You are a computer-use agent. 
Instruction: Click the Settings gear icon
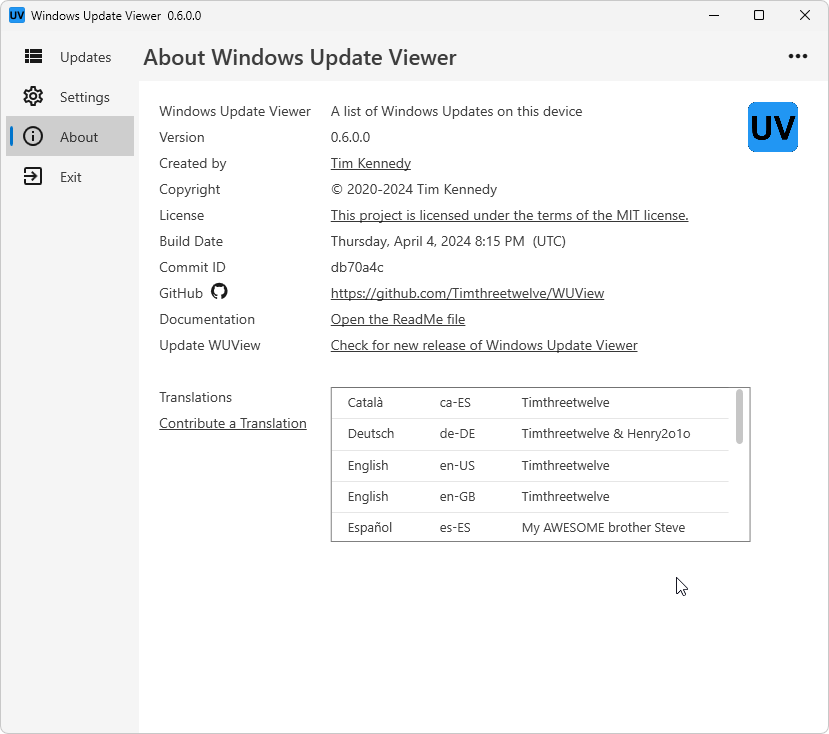(x=33, y=96)
